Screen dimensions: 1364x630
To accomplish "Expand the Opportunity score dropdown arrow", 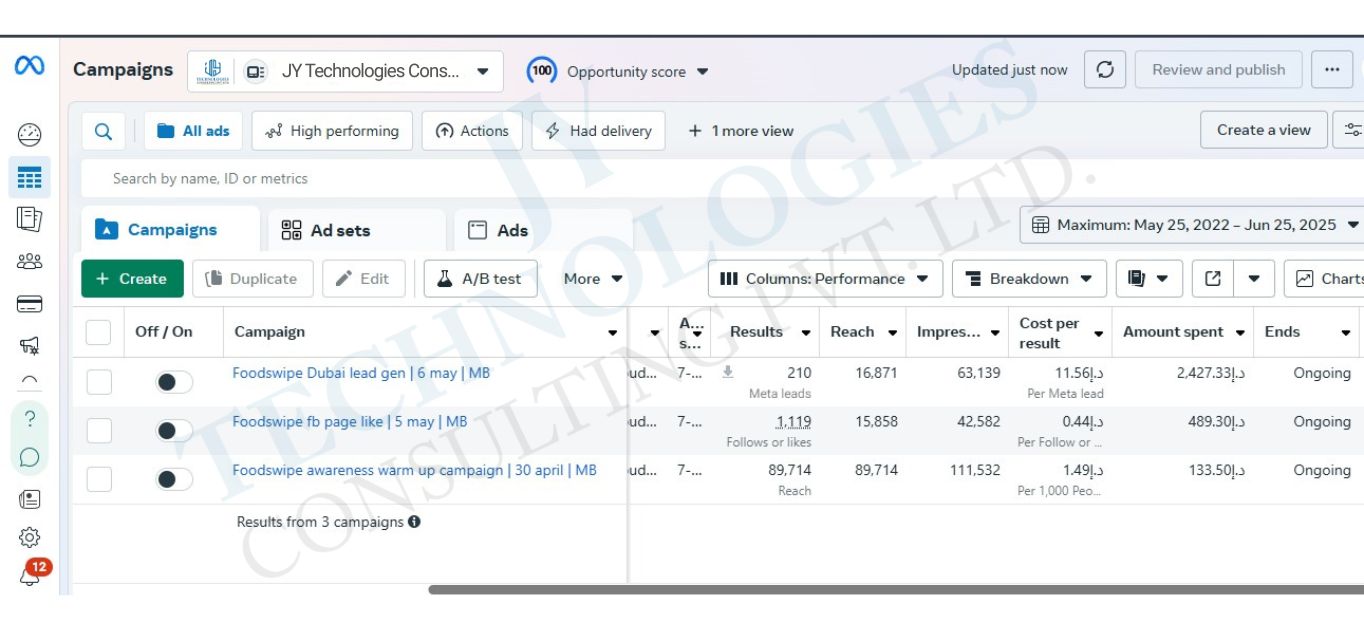I will tap(703, 72).
